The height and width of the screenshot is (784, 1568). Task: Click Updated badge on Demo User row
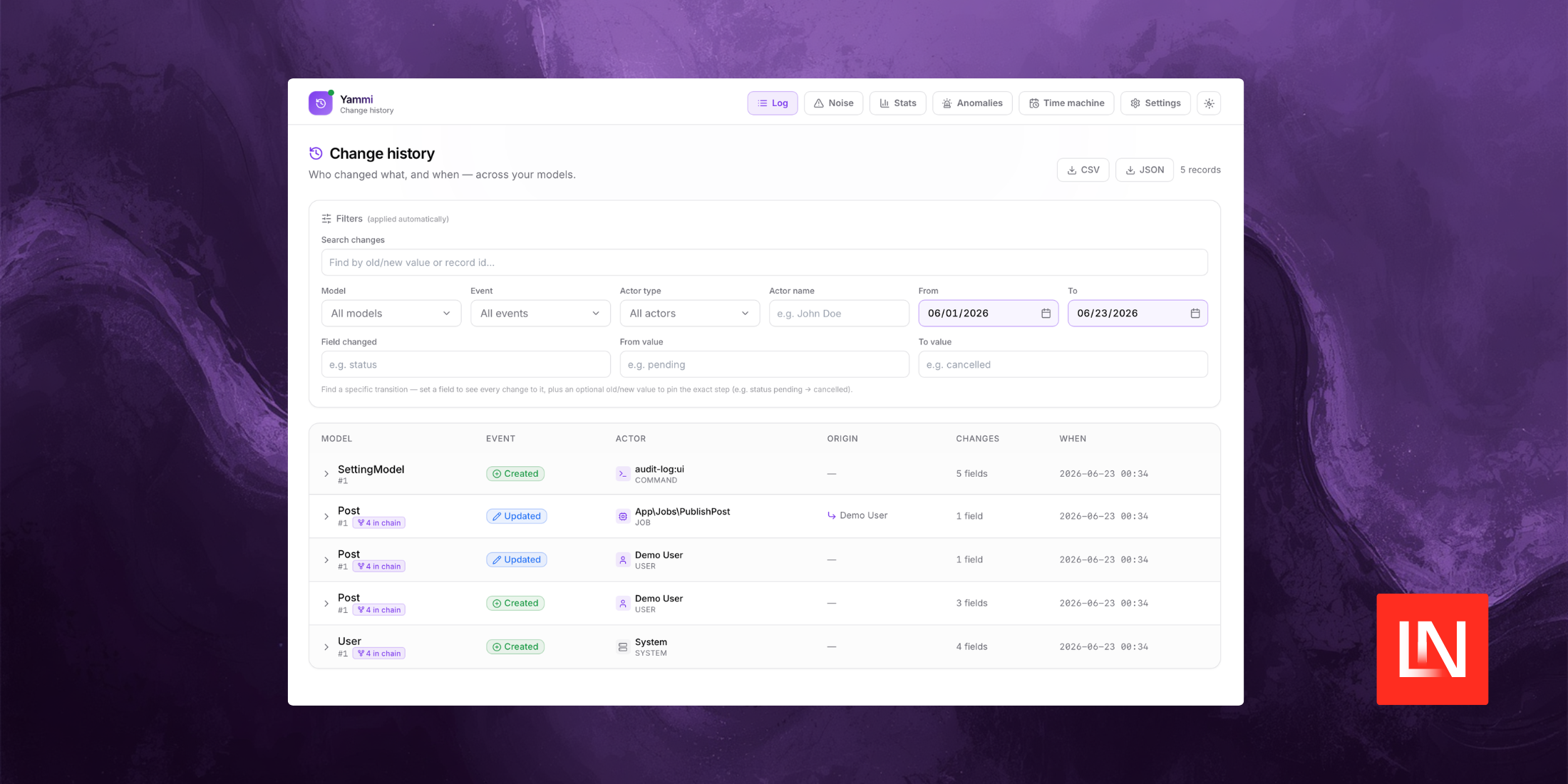516,559
